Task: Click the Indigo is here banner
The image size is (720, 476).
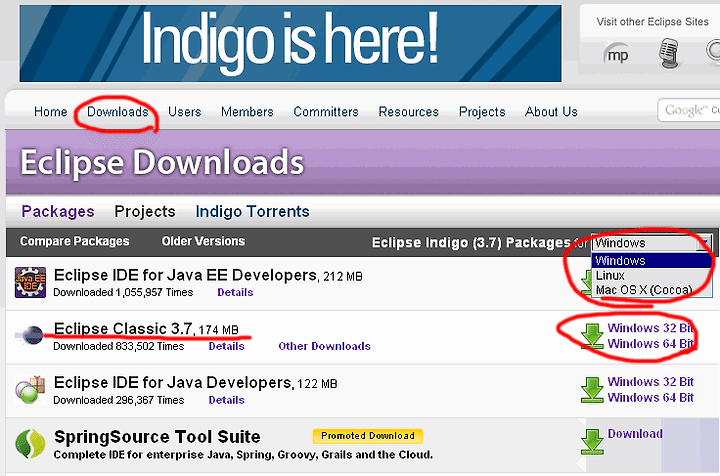Action: pyautogui.click(x=290, y=43)
